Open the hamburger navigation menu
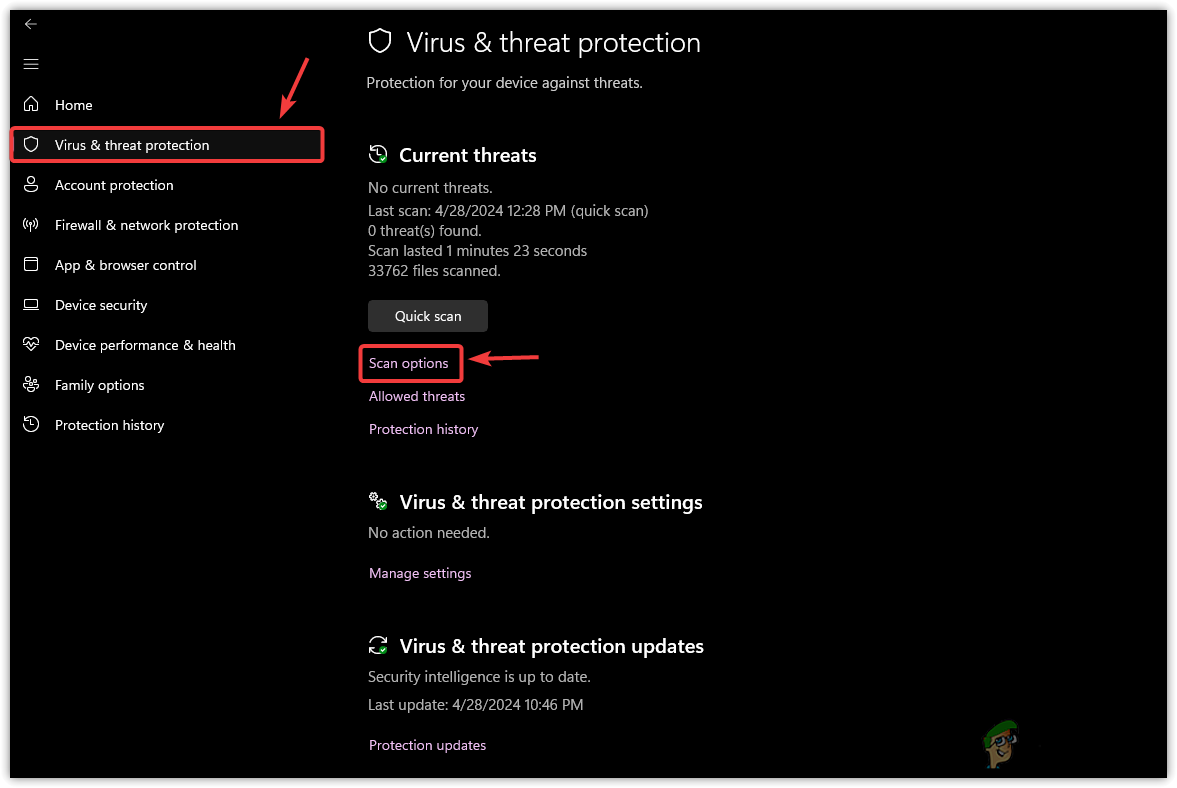This screenshot has width=1177, height=788. pyautogui.click(x=31, y=64)
